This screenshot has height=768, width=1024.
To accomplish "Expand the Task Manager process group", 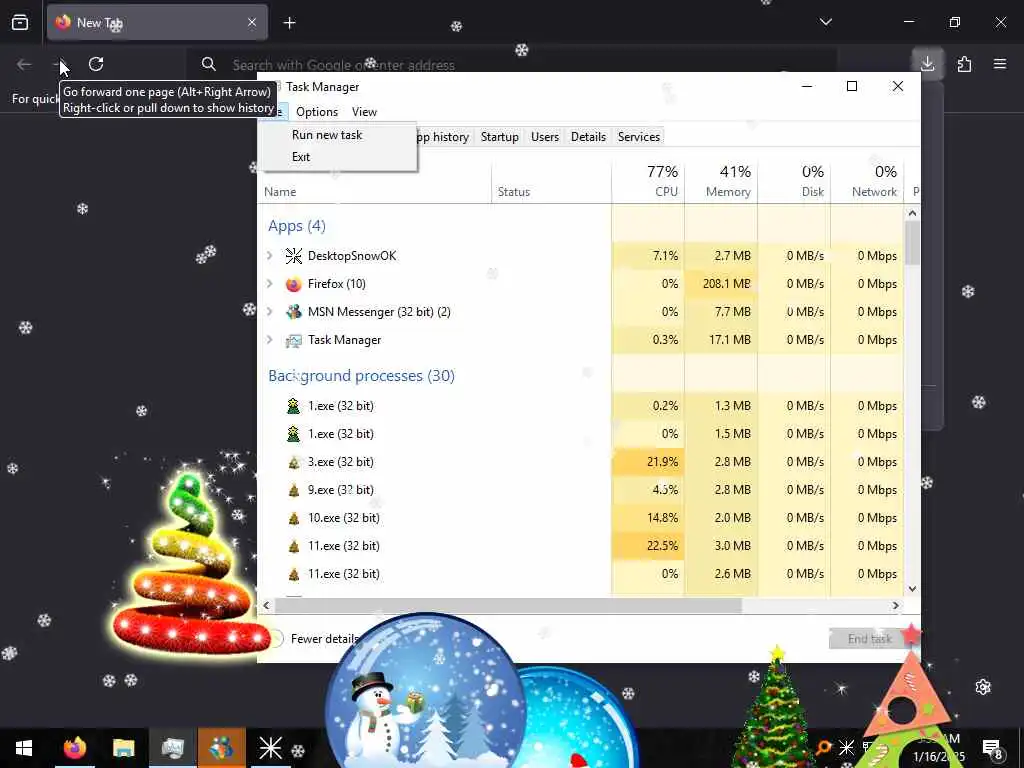I will coord(270,340).
